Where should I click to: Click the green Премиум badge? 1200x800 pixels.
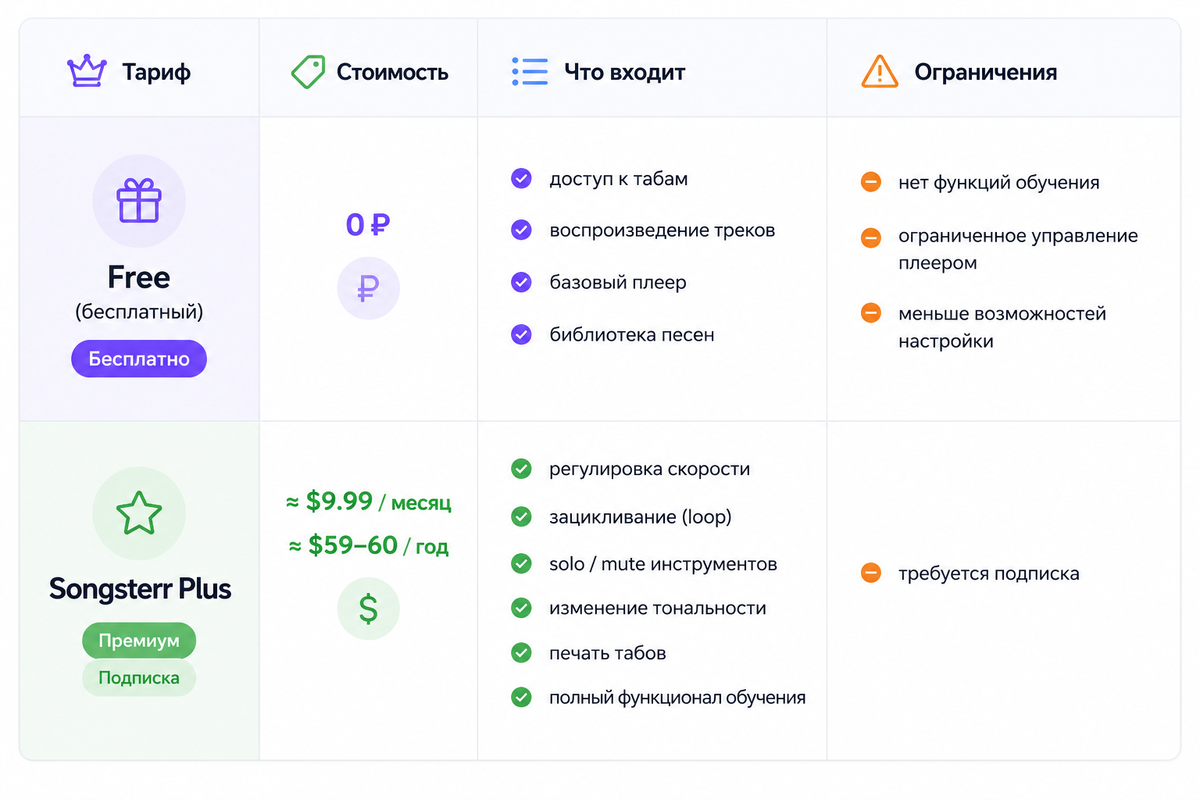coord(139,641)
